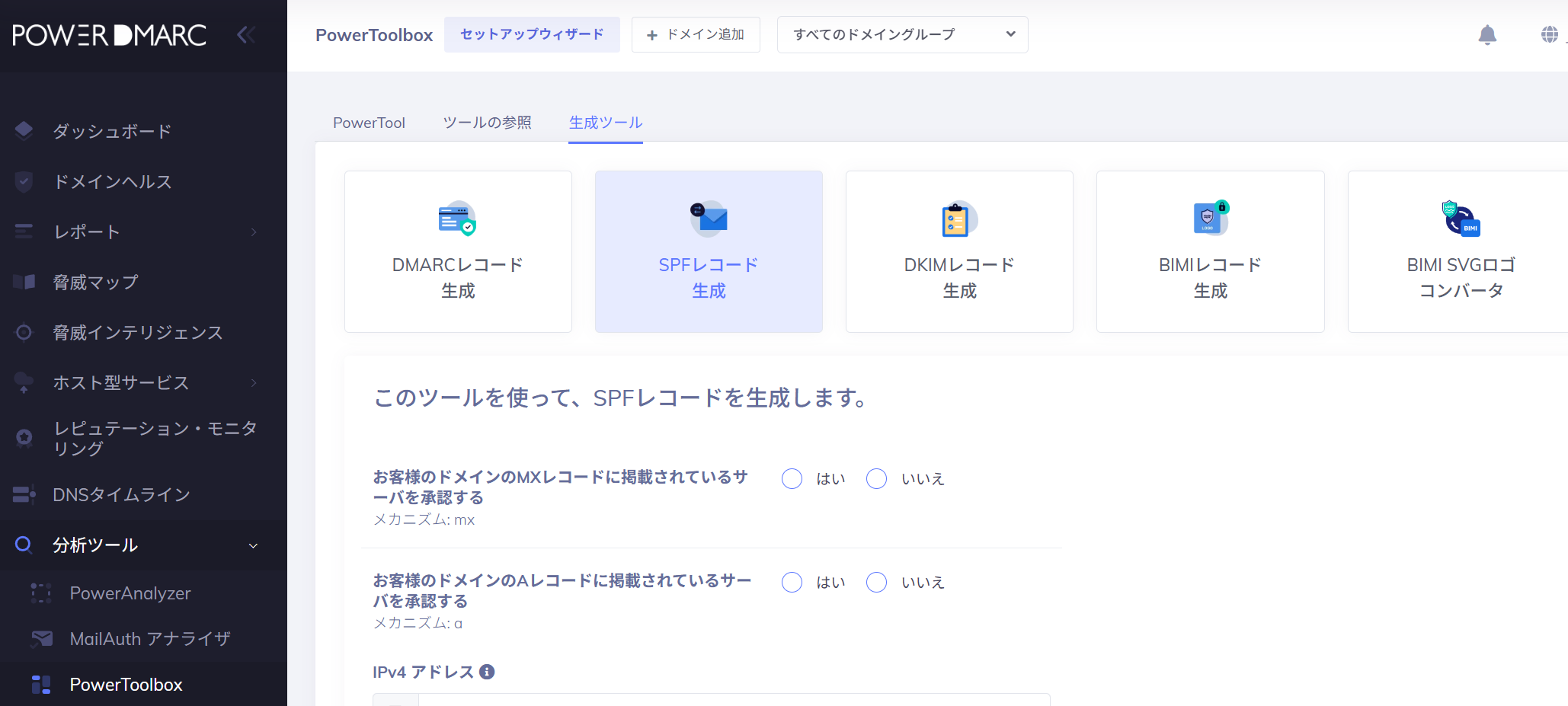Expand the レポート sidebar submenu
The width and height of the screenshot is (1568, 706).
click(254, 232)
